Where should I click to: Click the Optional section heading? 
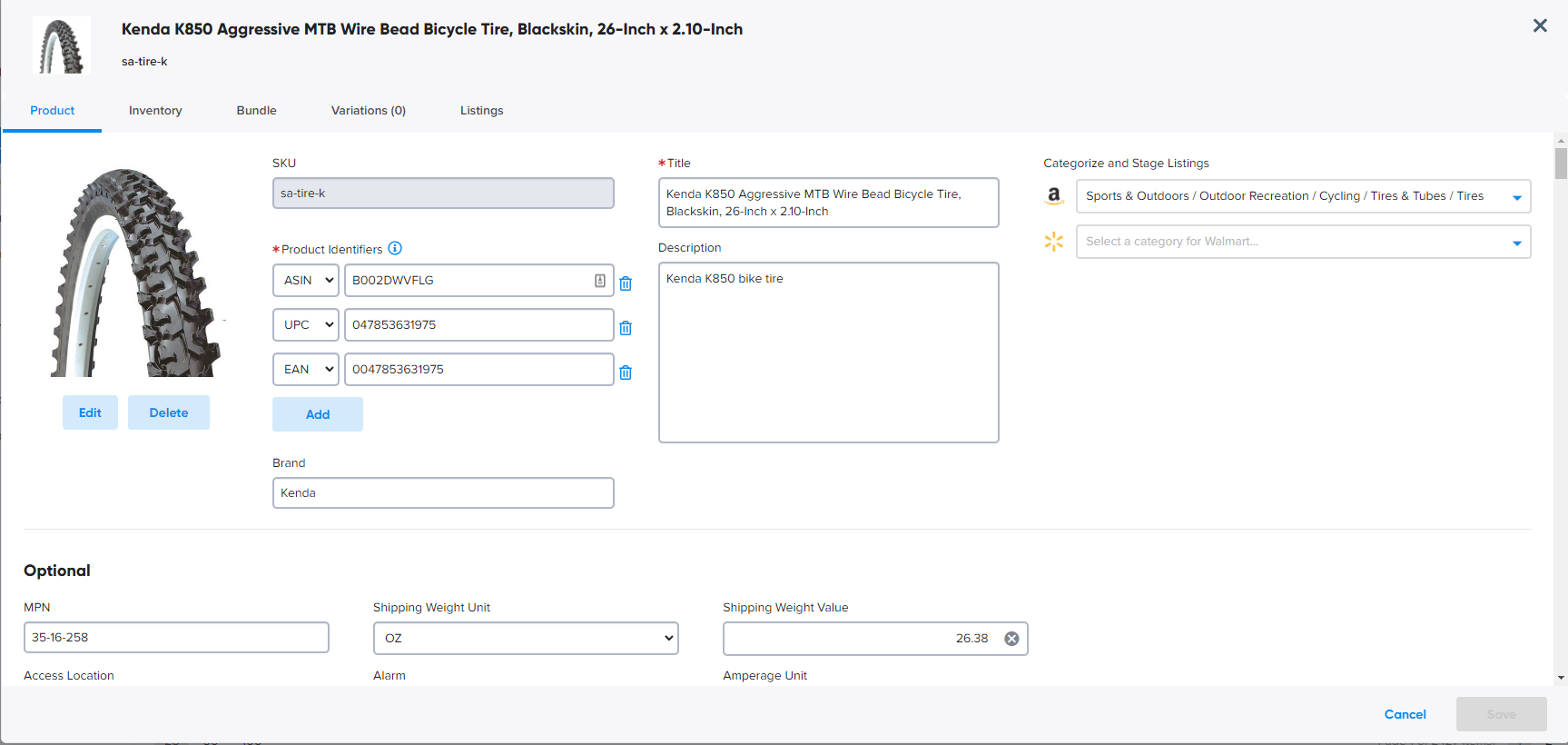(x=57, y=571)
